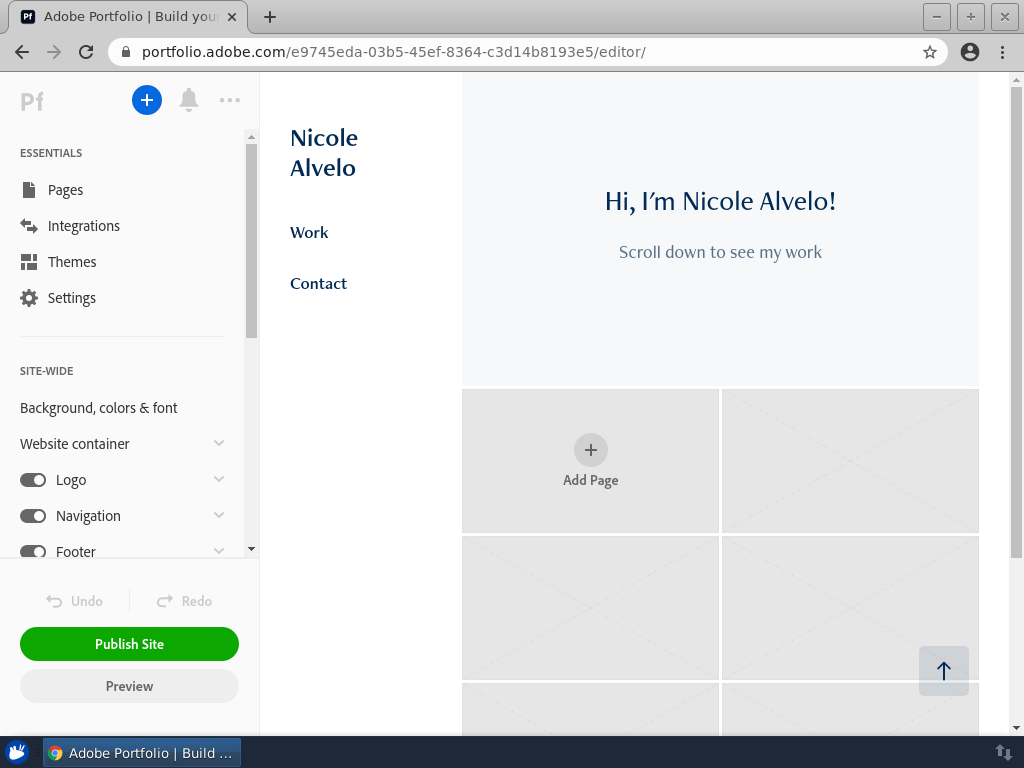Click the sidebar scroll-up arrow
This screenshot has width=1024, height=768.
pyautogui.click(x=251, y=137)
